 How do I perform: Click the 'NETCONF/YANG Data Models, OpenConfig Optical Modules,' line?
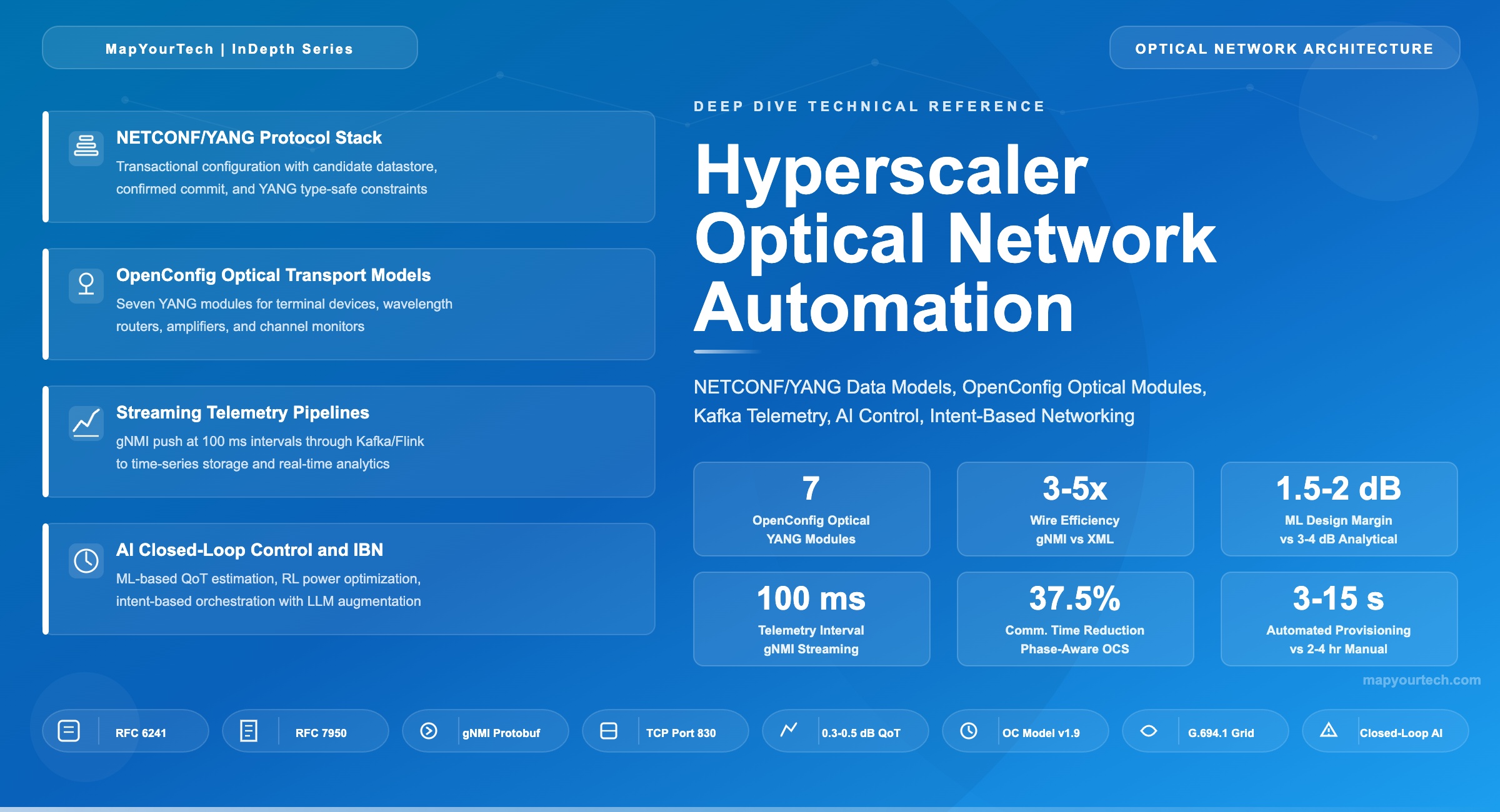tap(950, 387)
